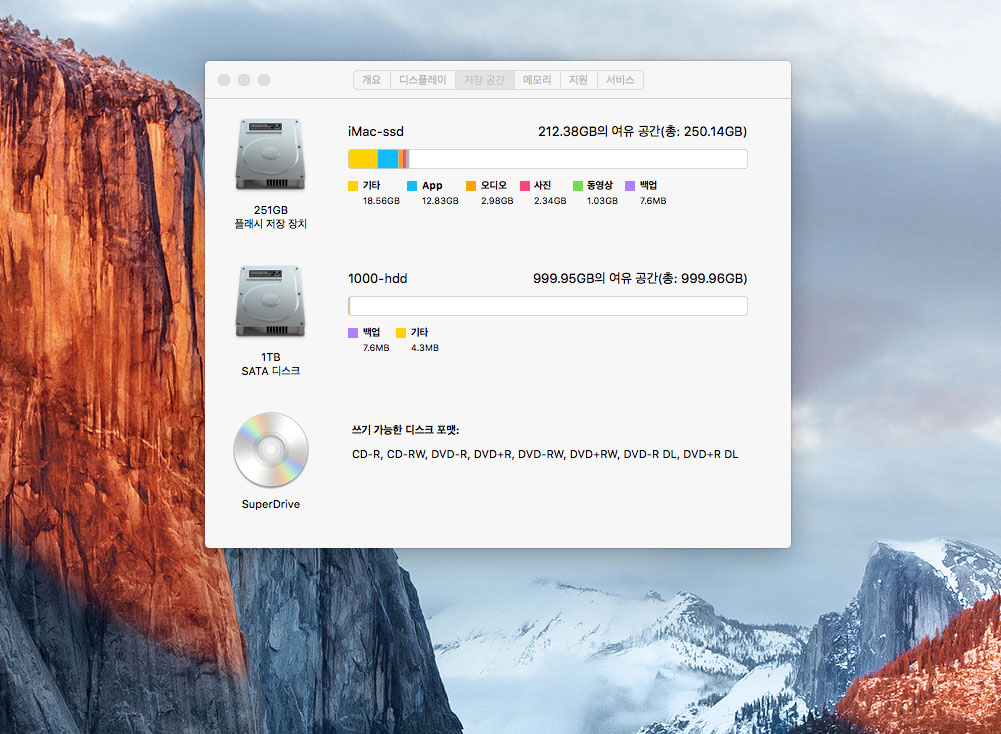This screenshot has width=1001, height=734.
Task: Open the 지원 tab
Action: [x=578, y=80]
